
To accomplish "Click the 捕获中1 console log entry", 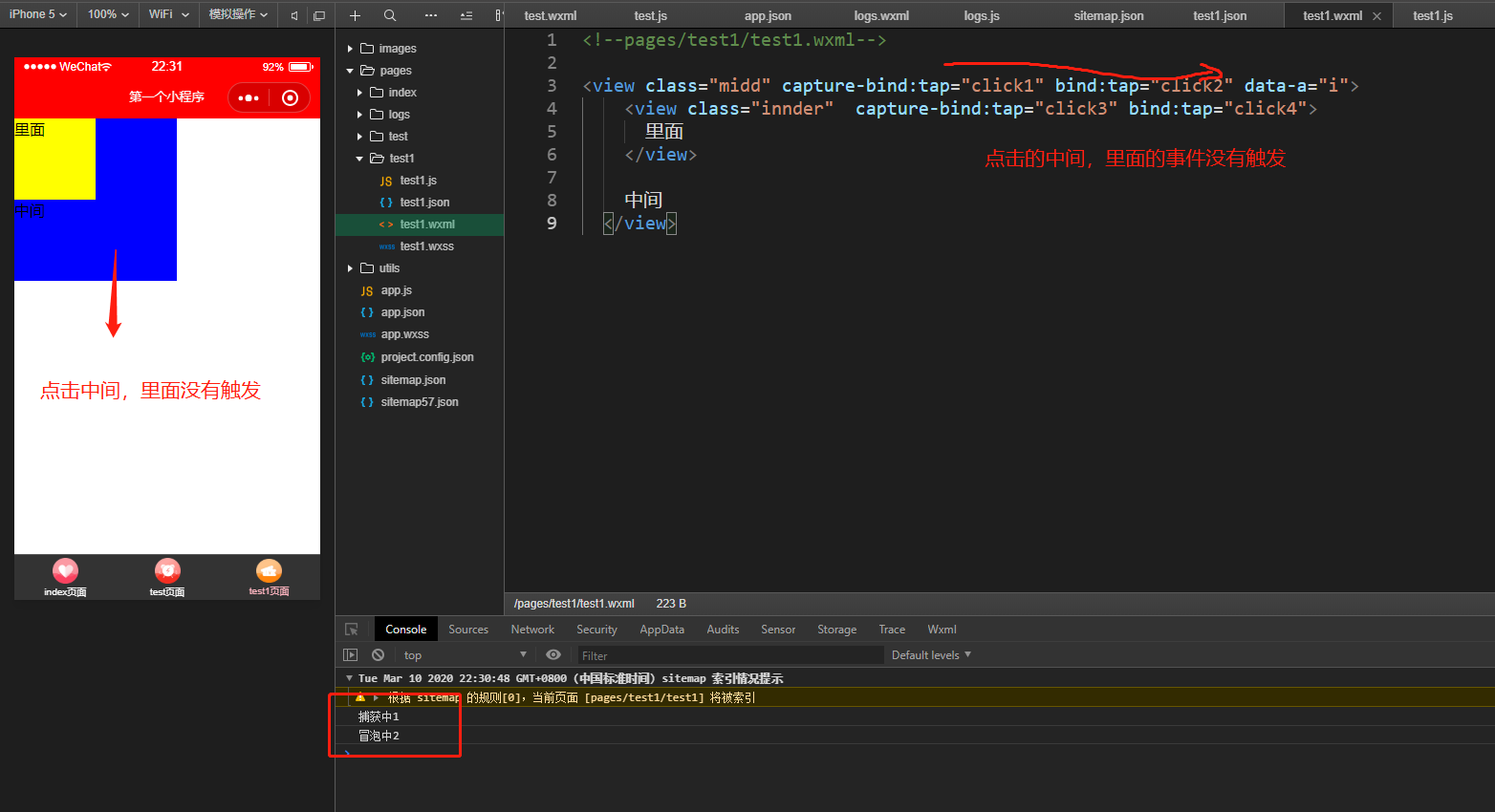I will click(x=379, y=716).
